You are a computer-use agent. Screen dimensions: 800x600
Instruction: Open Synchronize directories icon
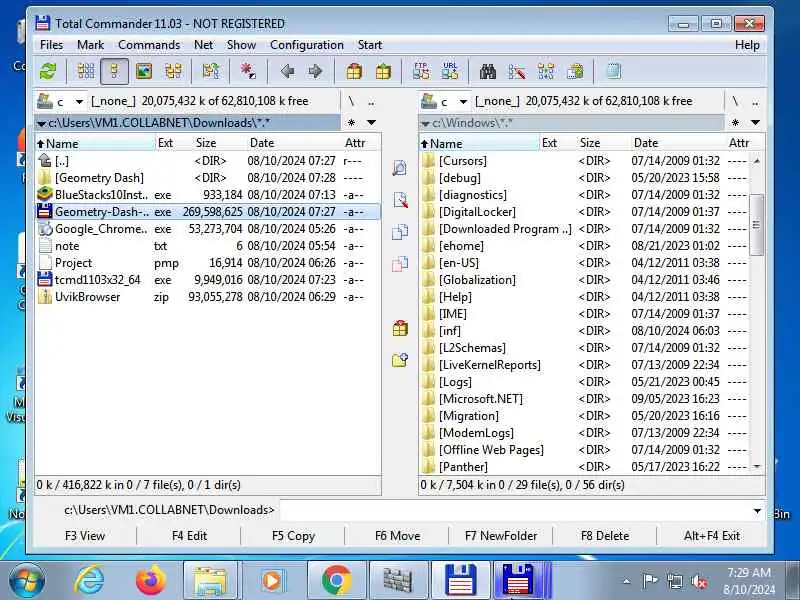pos(546,71)
